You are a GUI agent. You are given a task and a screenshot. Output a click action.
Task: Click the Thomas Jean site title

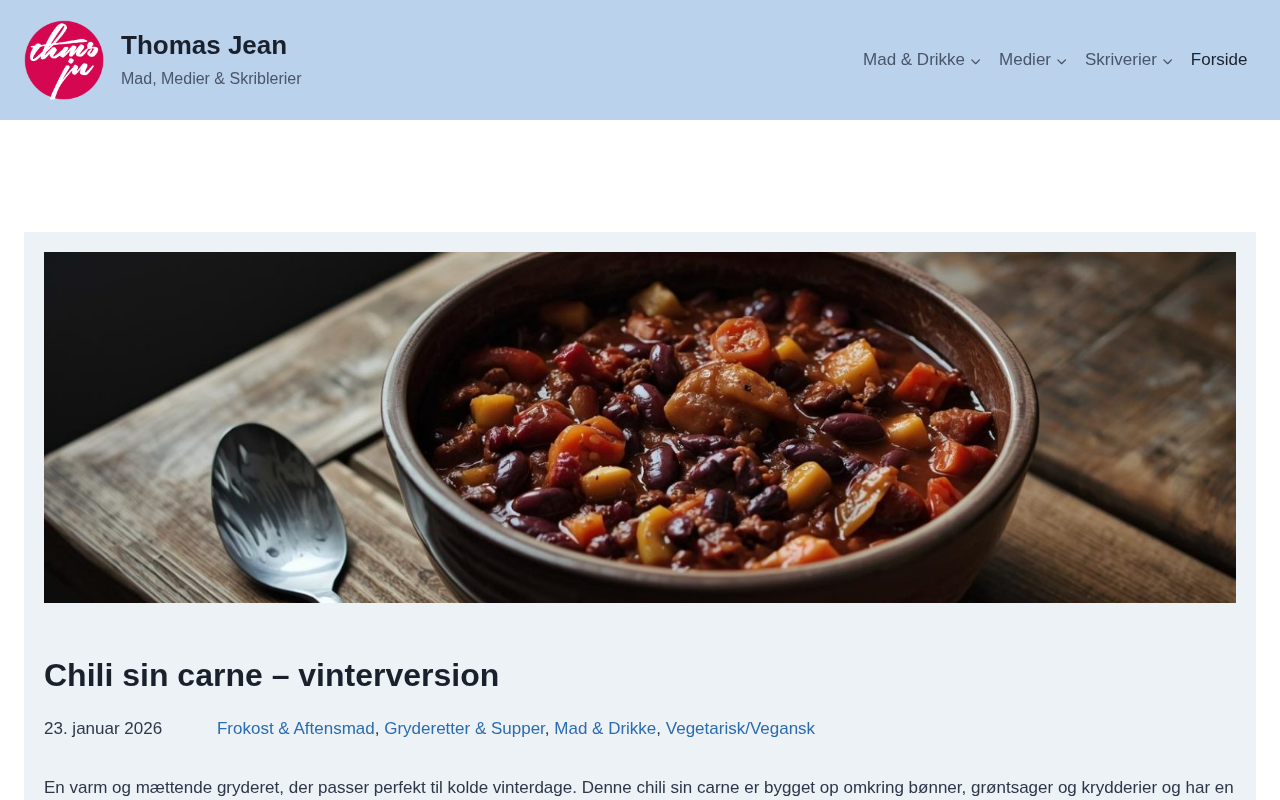point(204,45)
